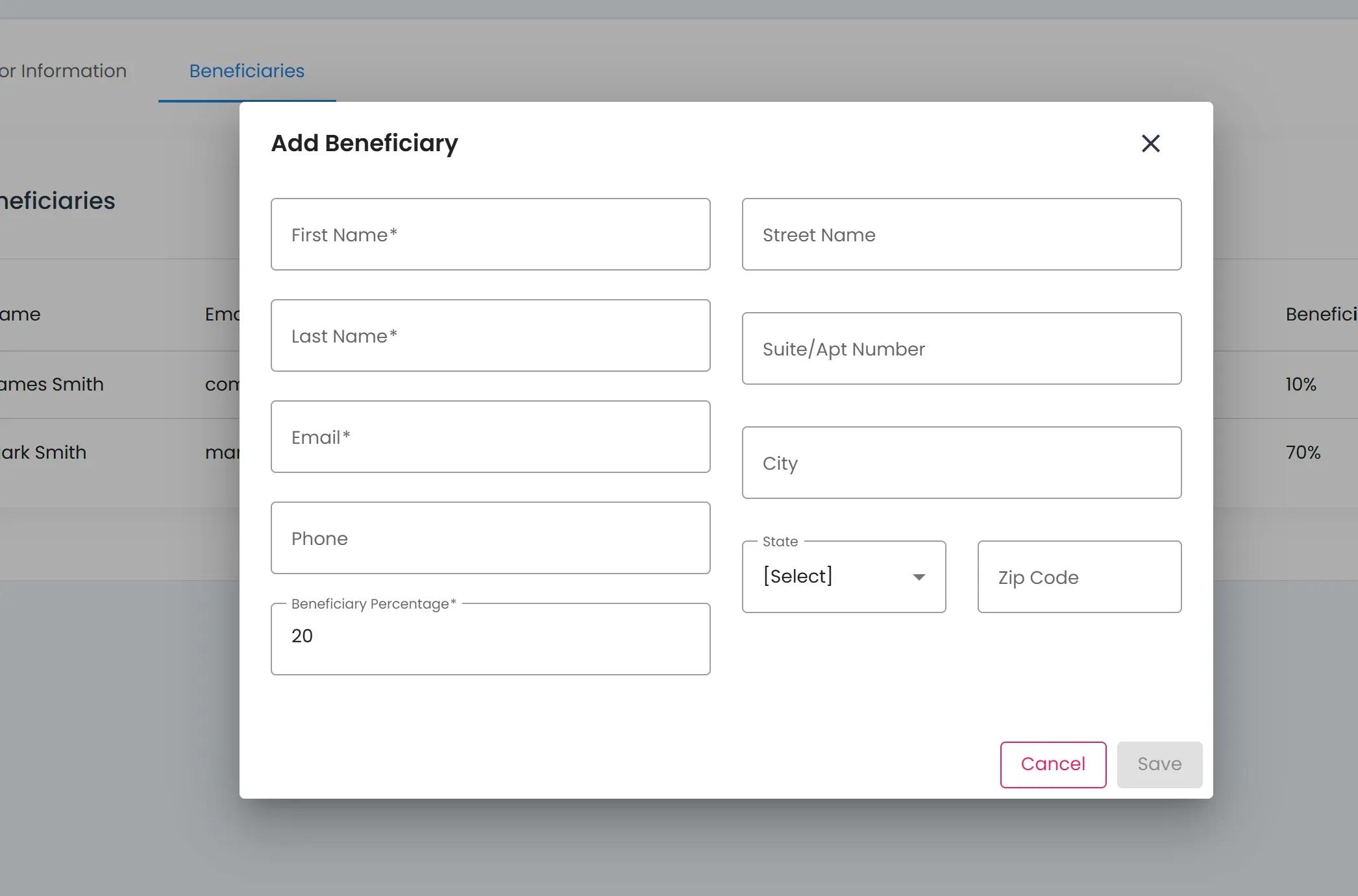The image size is (1358, 896).
Task: Close the Add Beneficiary dialog with X
Action: (1150, 143)
